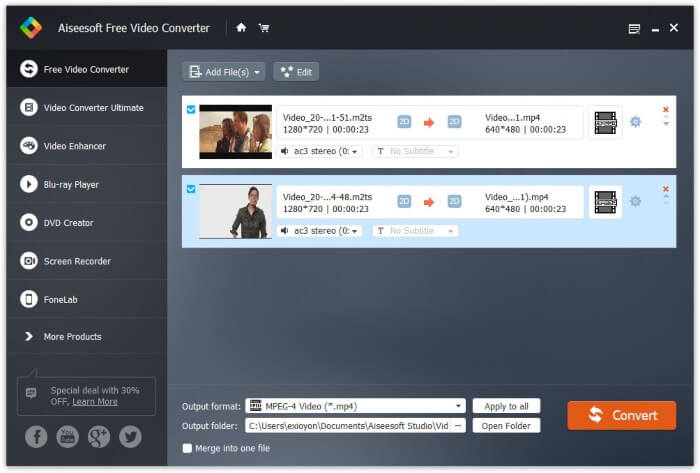The height and width of the screenshot is (473, 700).
Task: Open Video Converter Ultimate sidebar item
Action: click(x=87, y=108)
